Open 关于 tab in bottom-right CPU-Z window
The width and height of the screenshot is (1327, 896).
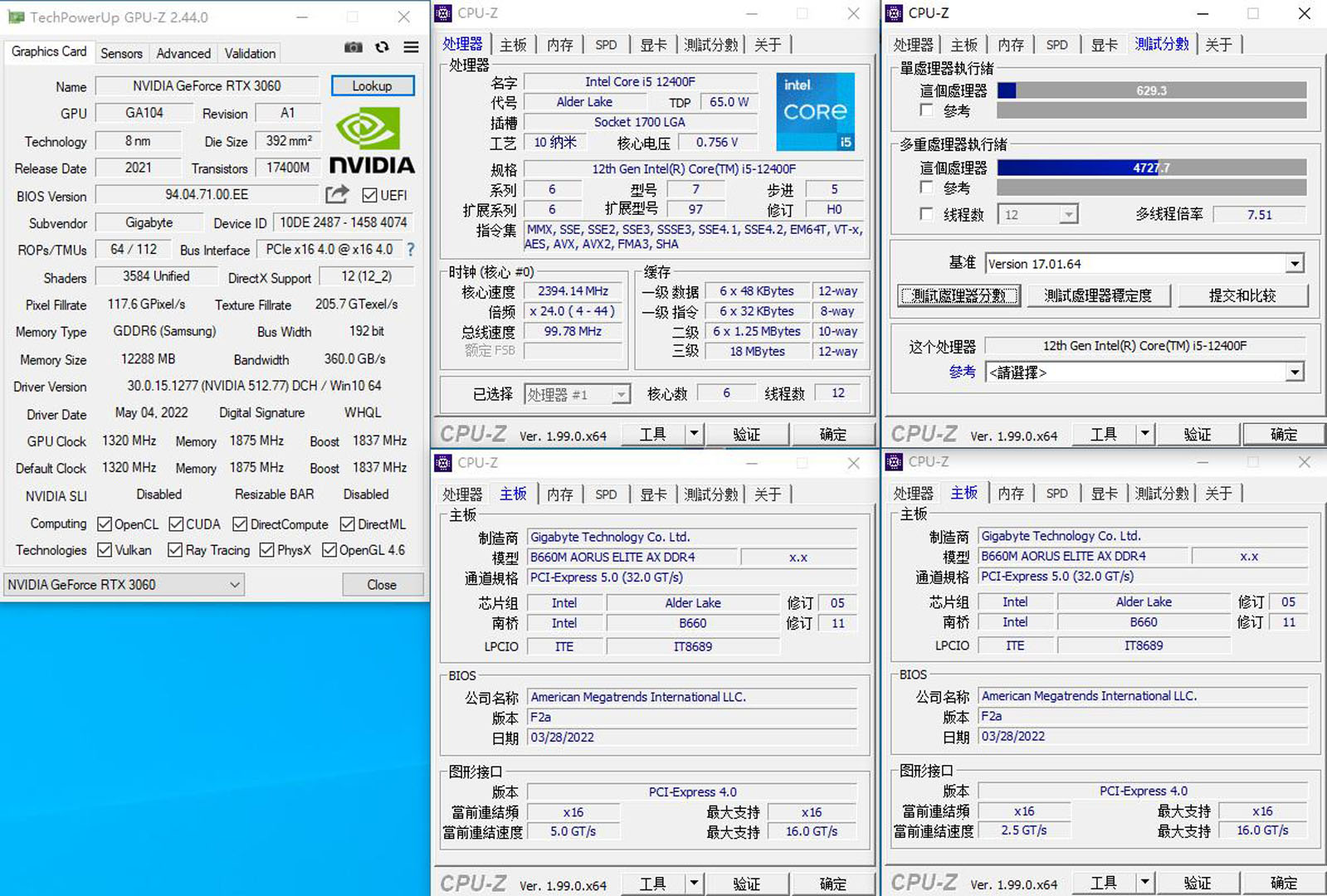pos(1218,494)
